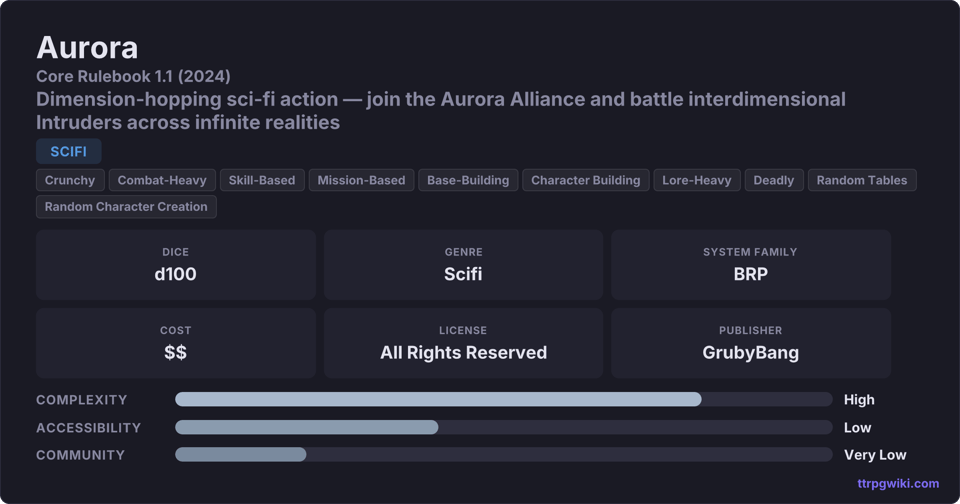The image size is (960, 504).
Task: Click the Complexity rating bar
Action: click(x=503, y=399)
